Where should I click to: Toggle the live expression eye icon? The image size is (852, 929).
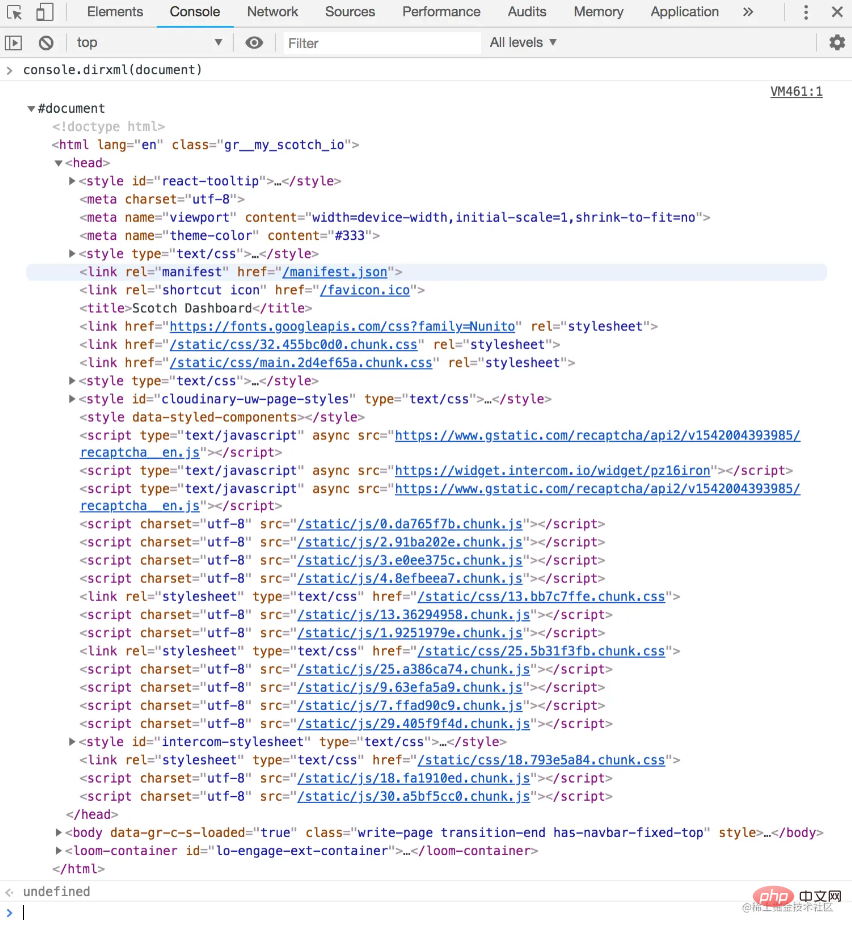click(x=254, y=43)
